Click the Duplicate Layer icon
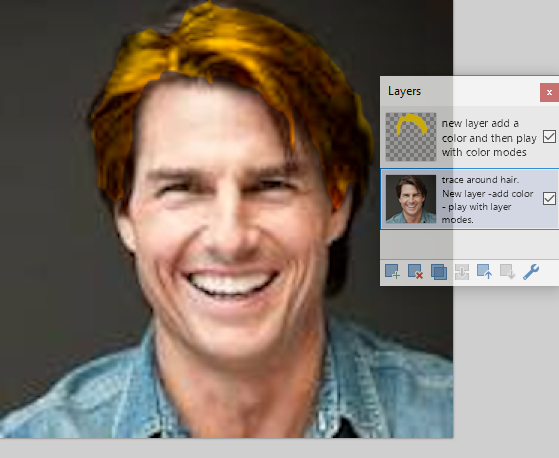 click(439, 272)
